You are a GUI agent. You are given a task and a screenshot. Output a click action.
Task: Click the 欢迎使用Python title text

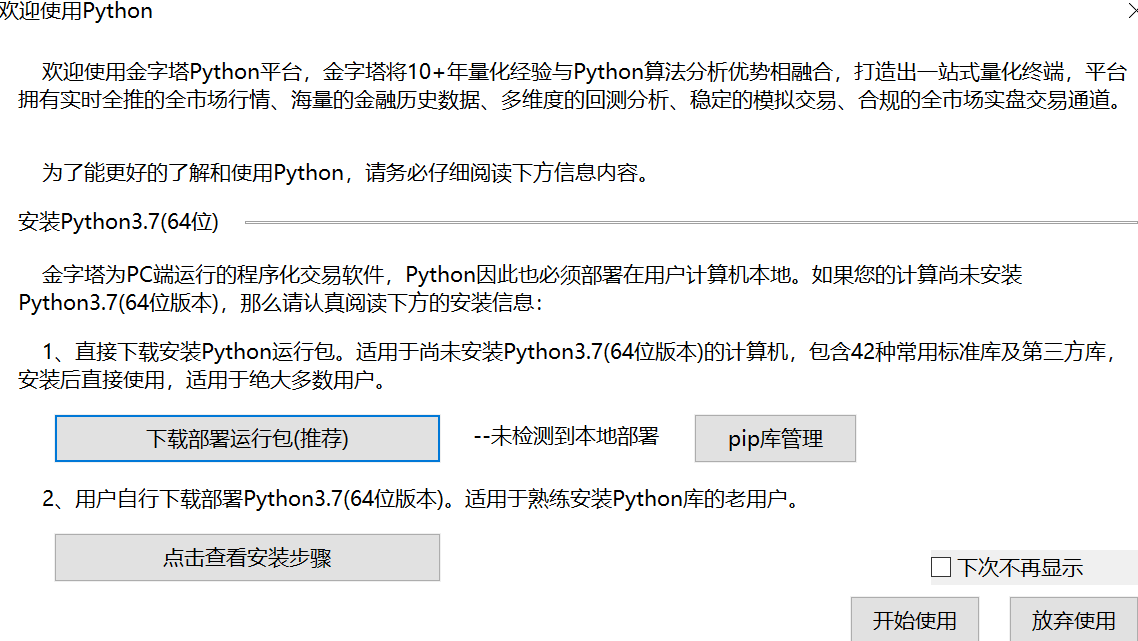pyautogui.click(x=75, y=11)
